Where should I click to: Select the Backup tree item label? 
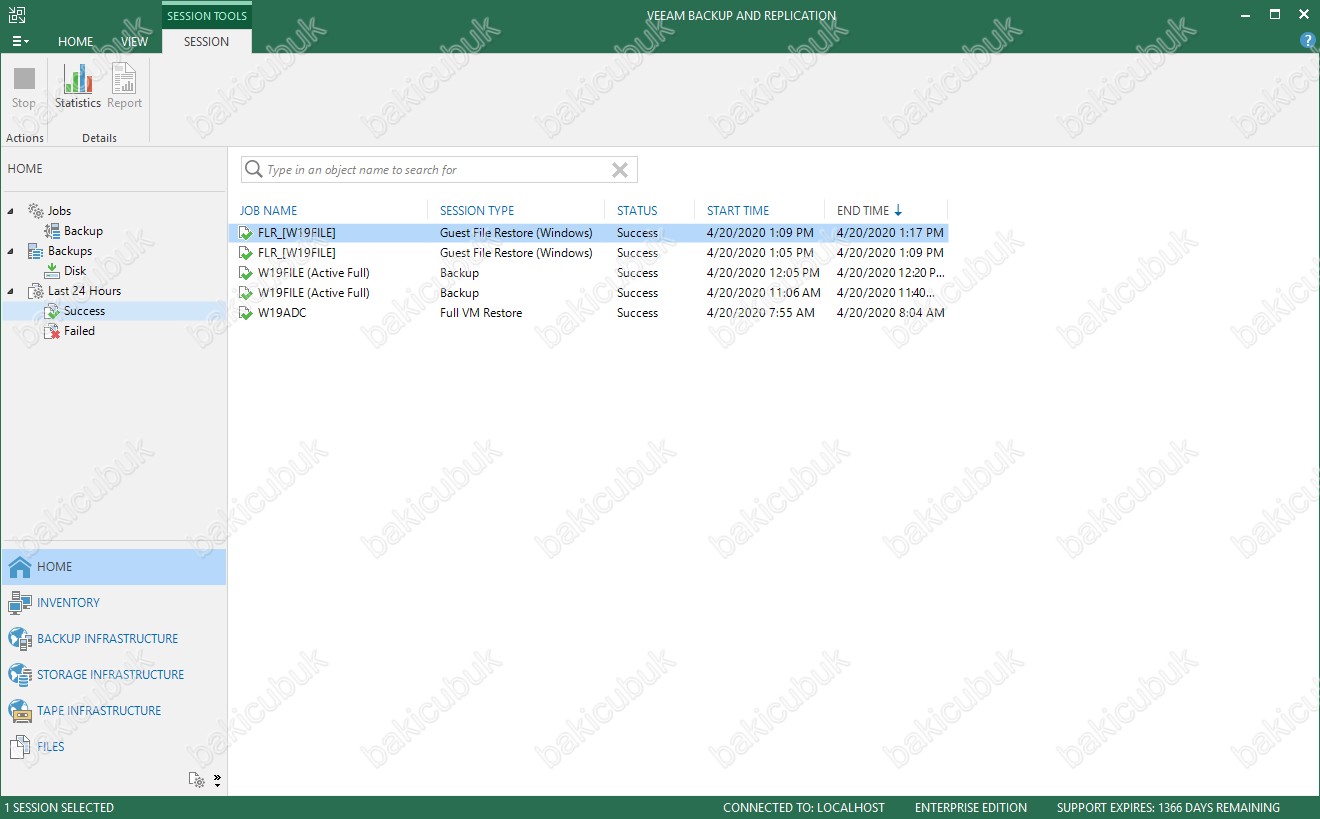[84, 231]
